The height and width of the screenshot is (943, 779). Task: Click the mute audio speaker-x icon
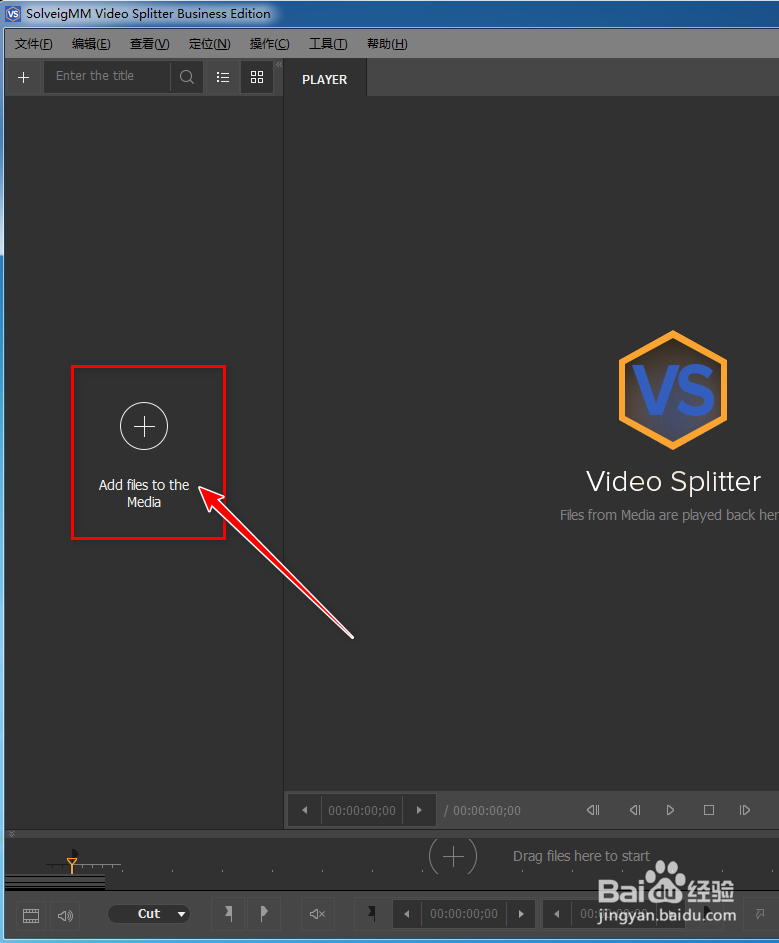[x=317, y=914]
